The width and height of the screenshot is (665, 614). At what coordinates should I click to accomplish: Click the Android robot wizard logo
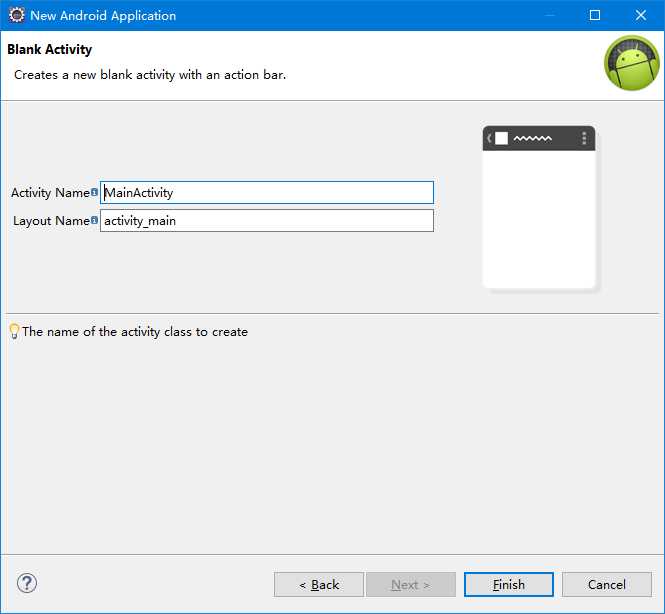tap(631, 63)
